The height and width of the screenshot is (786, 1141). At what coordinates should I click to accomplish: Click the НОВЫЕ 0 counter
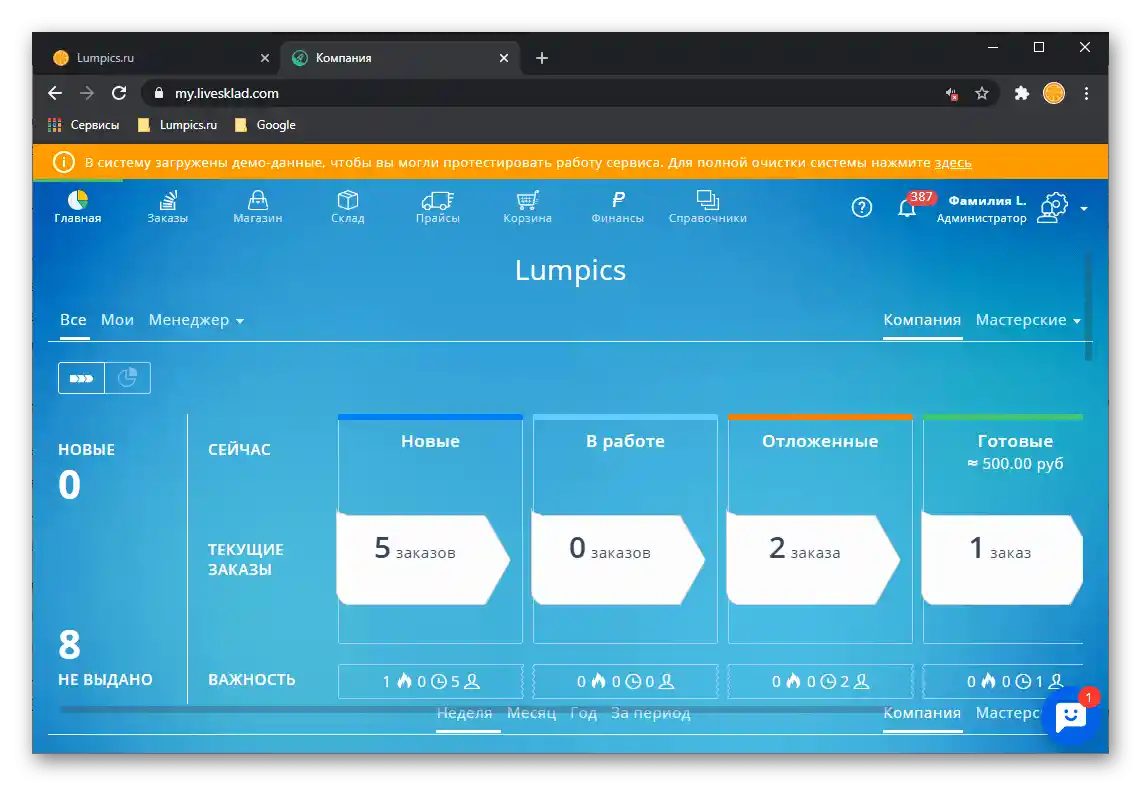tap(87, 472)
